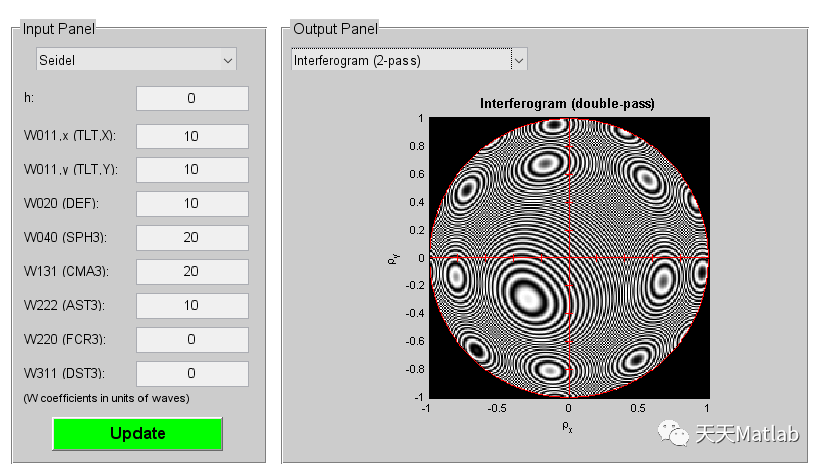Focus the W131 (CMA3) input field
The image size is (826, 470).
coord(192,271)
